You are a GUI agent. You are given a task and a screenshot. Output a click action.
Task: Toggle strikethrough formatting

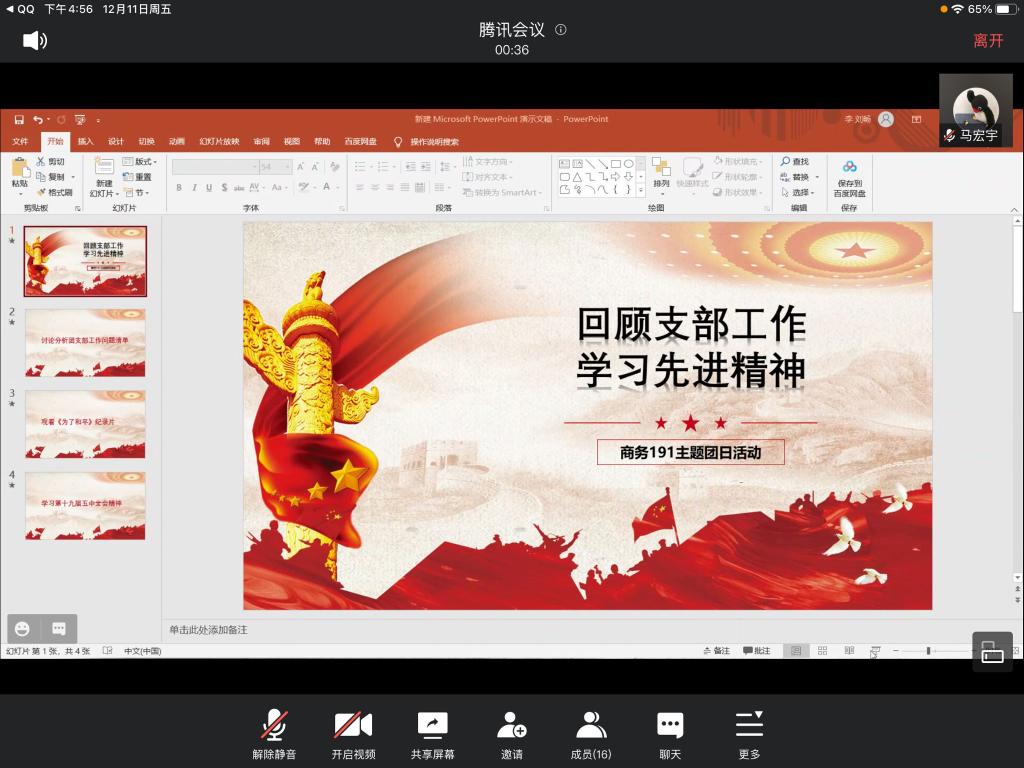pos(239,187)
